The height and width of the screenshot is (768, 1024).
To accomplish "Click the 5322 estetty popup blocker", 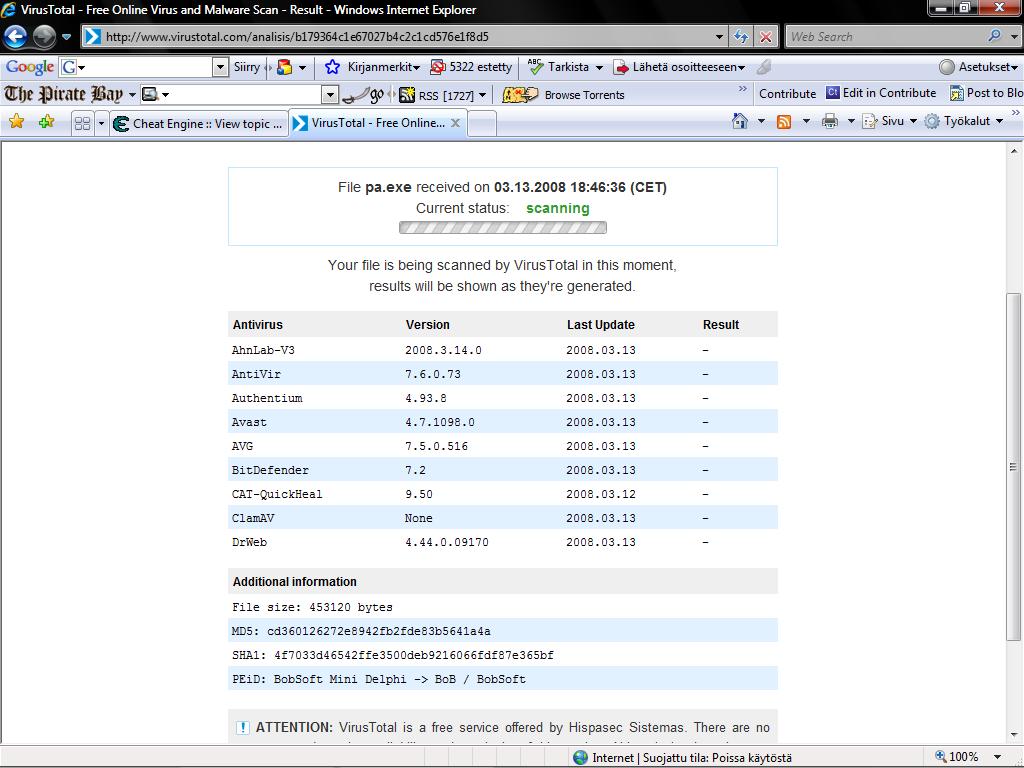I will pyautogui.click(x=472, y=67).
